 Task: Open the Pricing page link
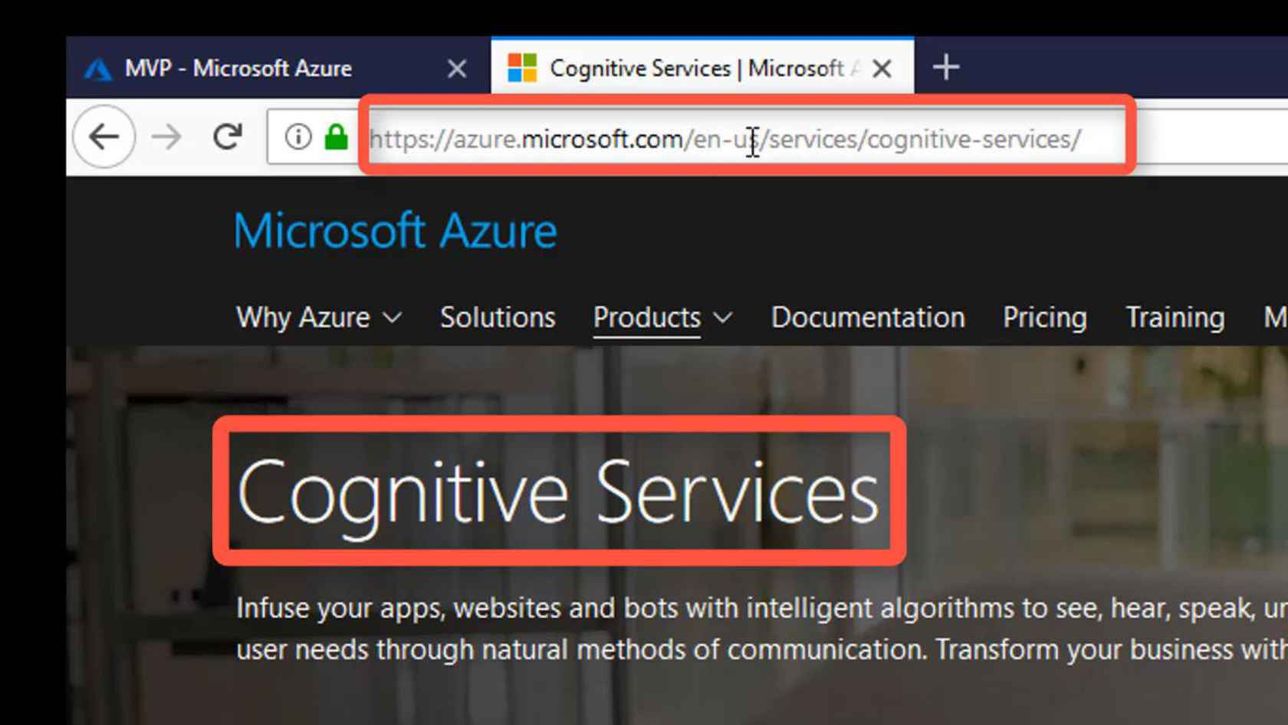point(1045,317)
